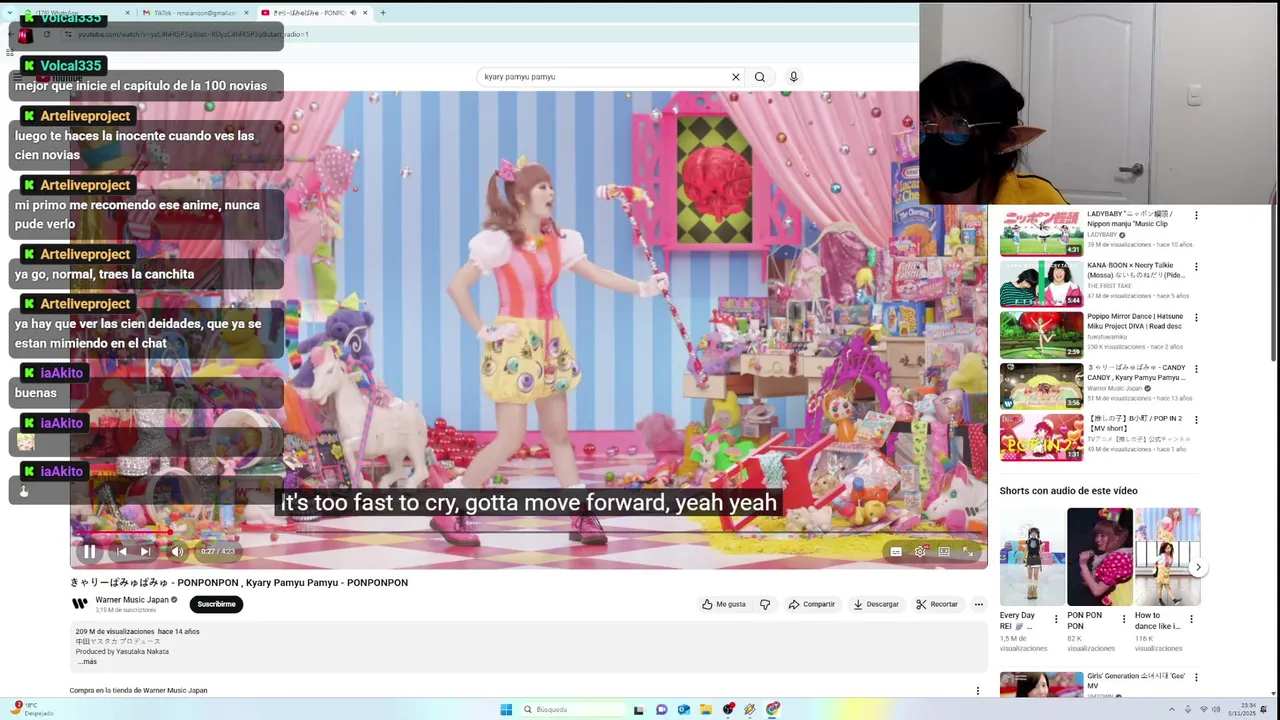Open the Popipo Mirror Dance Hatsune Miku video
This screenshot has width=1280, height=720.
click(1041, 335)
